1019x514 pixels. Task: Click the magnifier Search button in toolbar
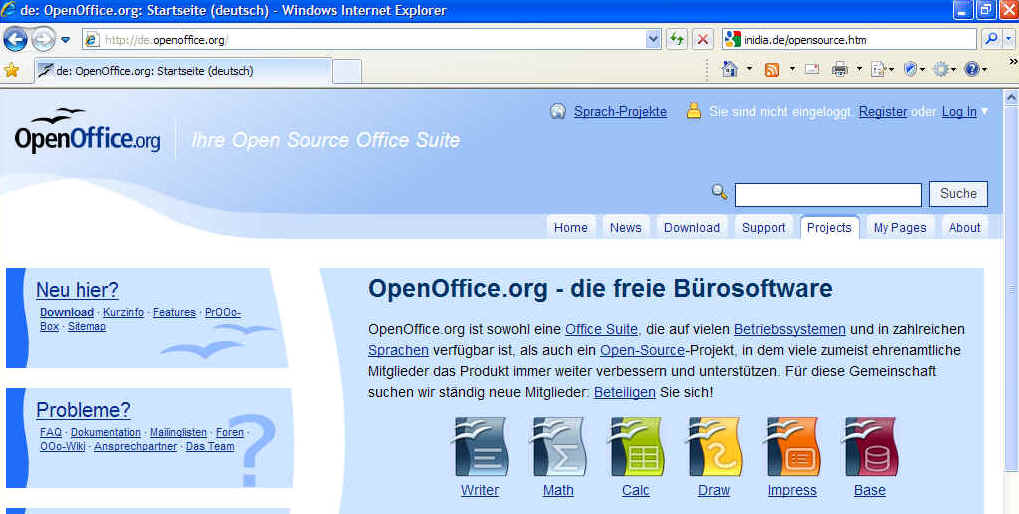(991, 40)
